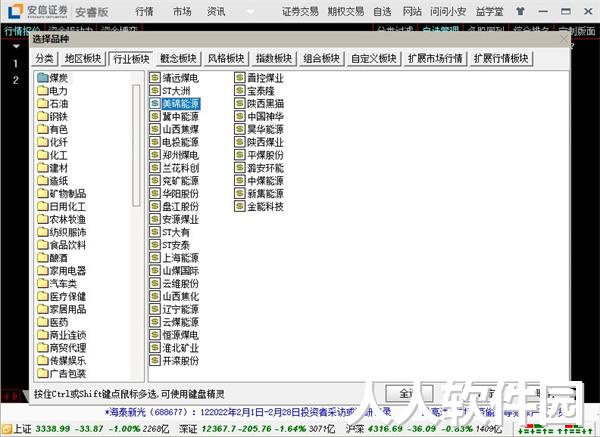Click the skin theme shirt icon
The height and width of the screenshot is (437, 600).
click(520, 11)
